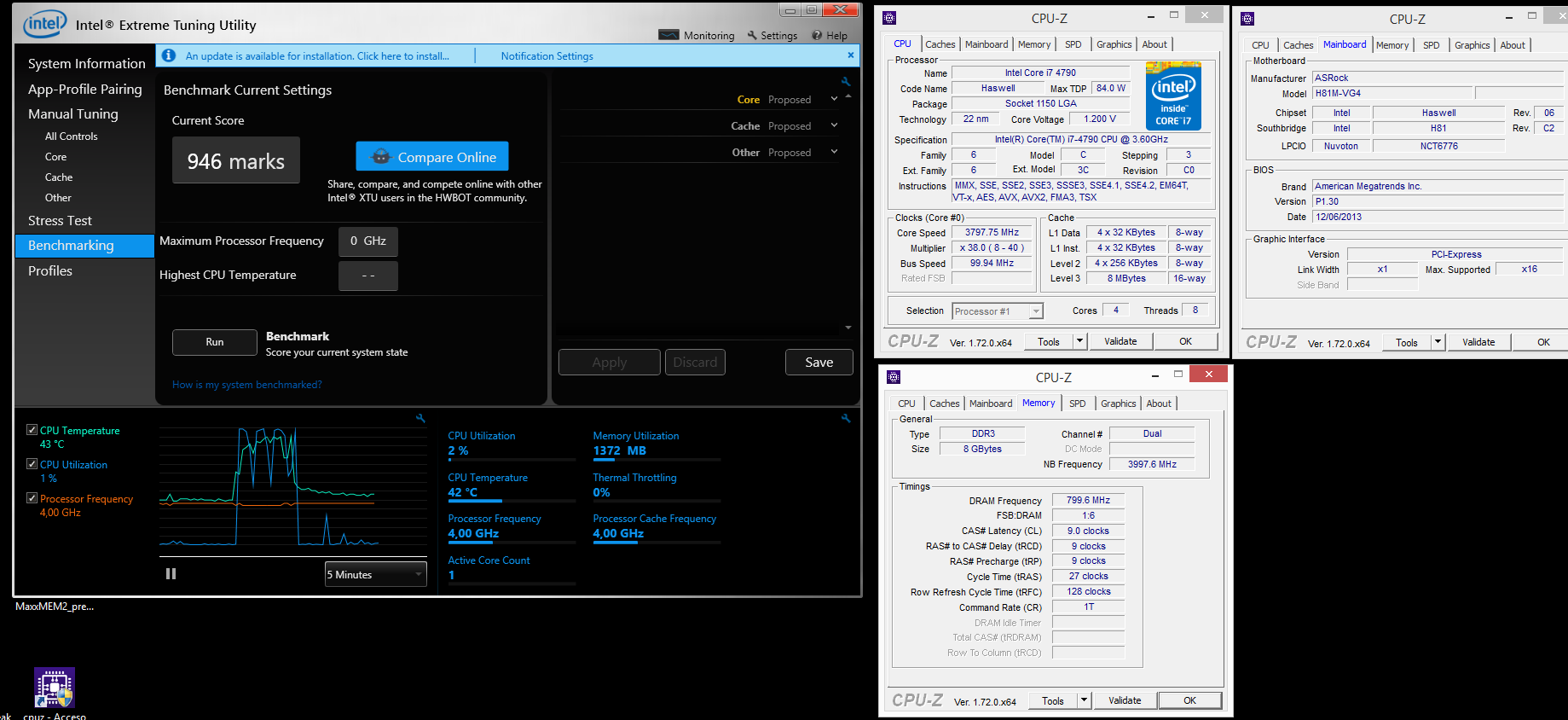Open Manual Tuning section

73,113
